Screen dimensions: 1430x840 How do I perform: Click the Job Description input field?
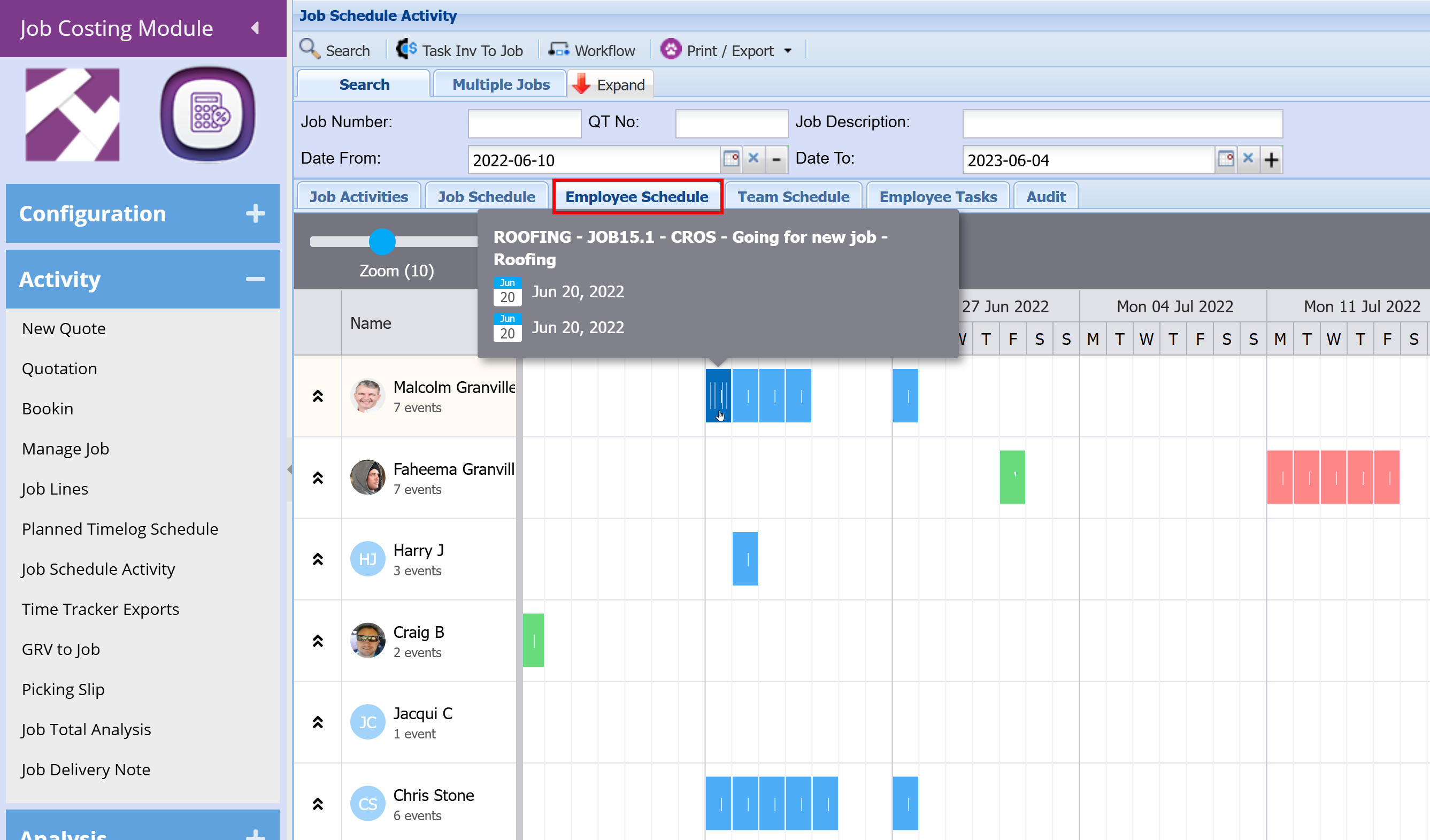(x=1122, y=123)
